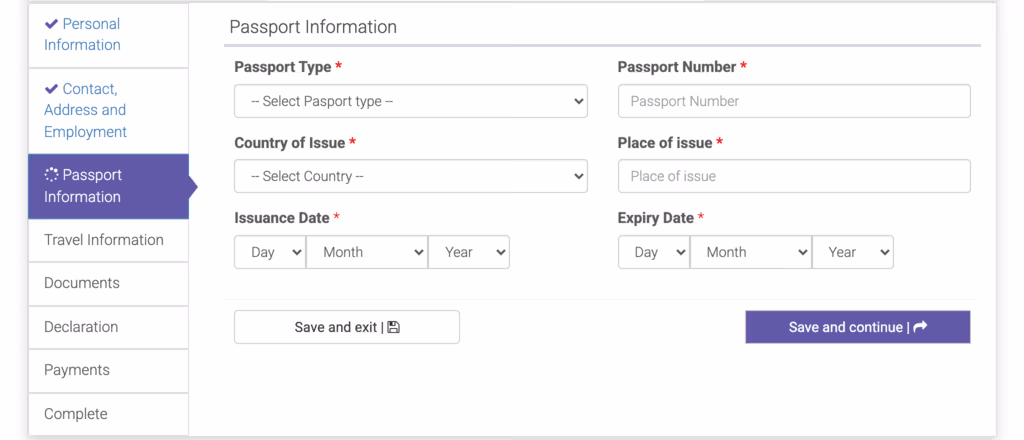Select Expiry Date day dropdown
1024x440 pixels.
pyautogui.click(x=654, y=252)
